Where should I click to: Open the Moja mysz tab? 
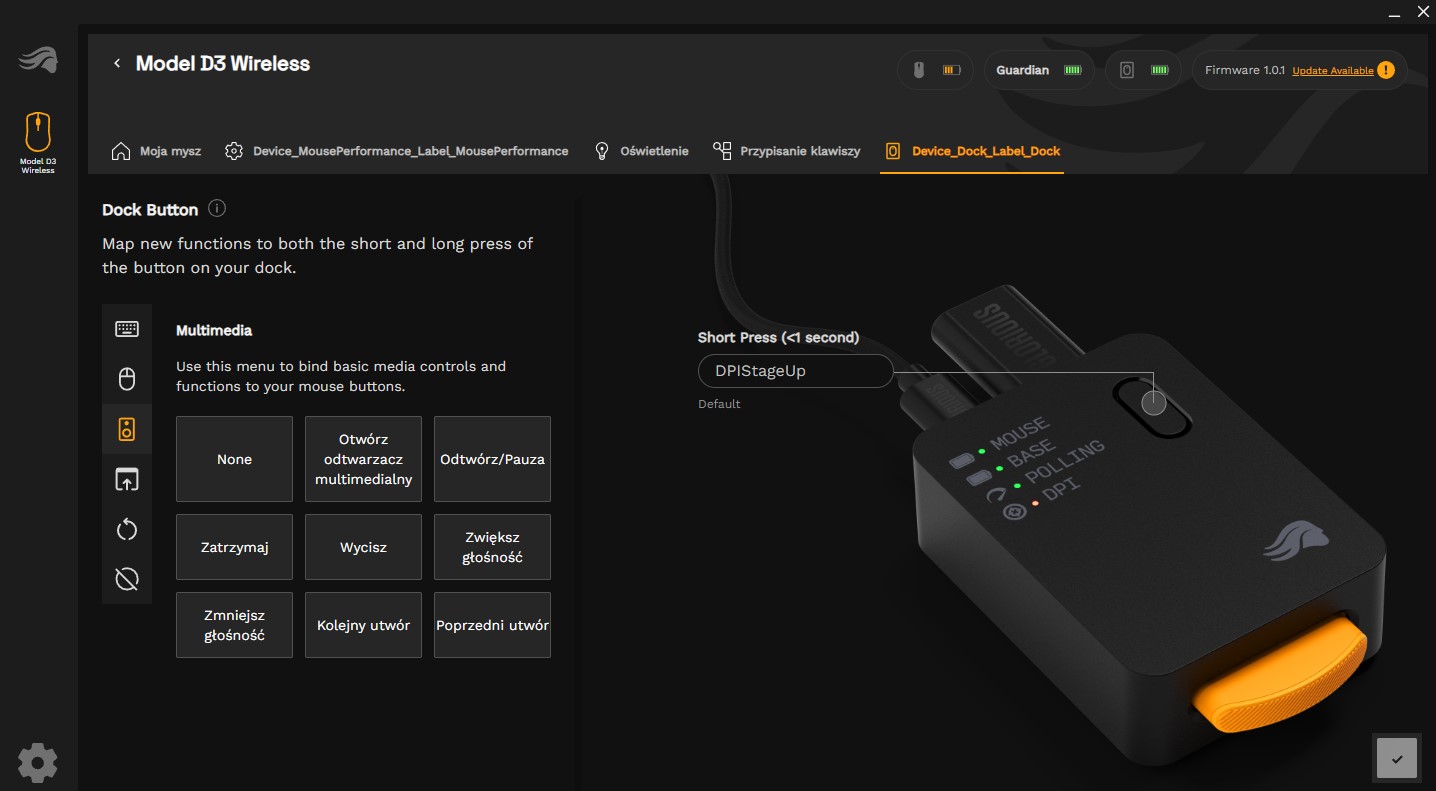156,151
